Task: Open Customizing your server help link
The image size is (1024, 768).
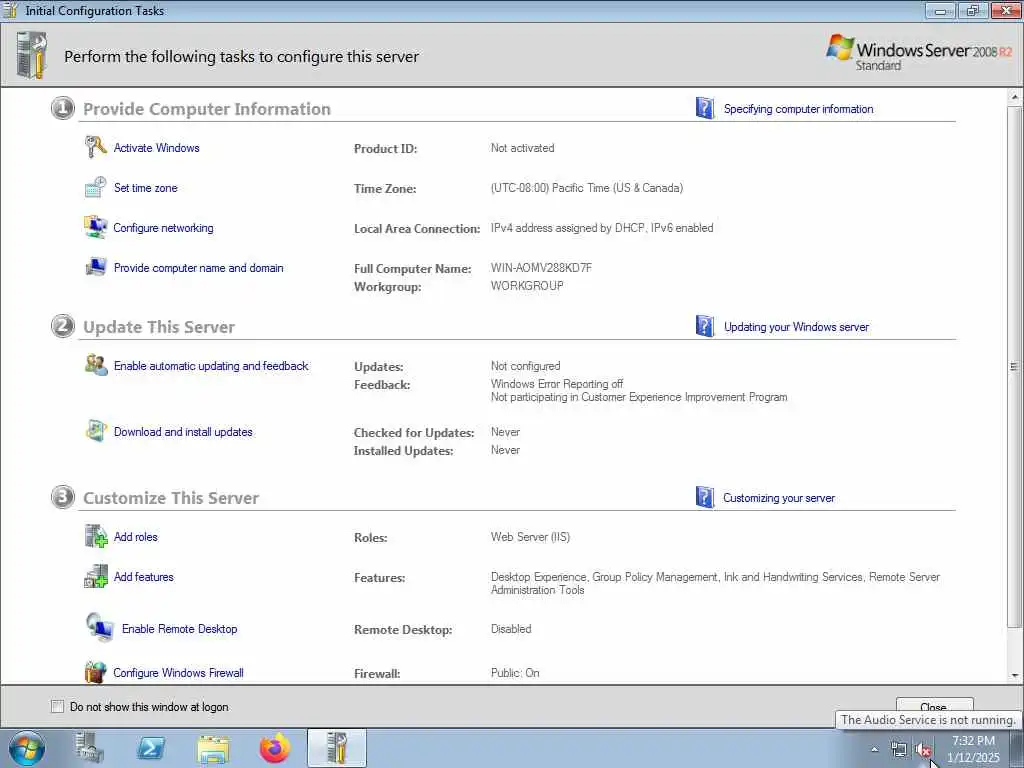Action: (778, 498)
